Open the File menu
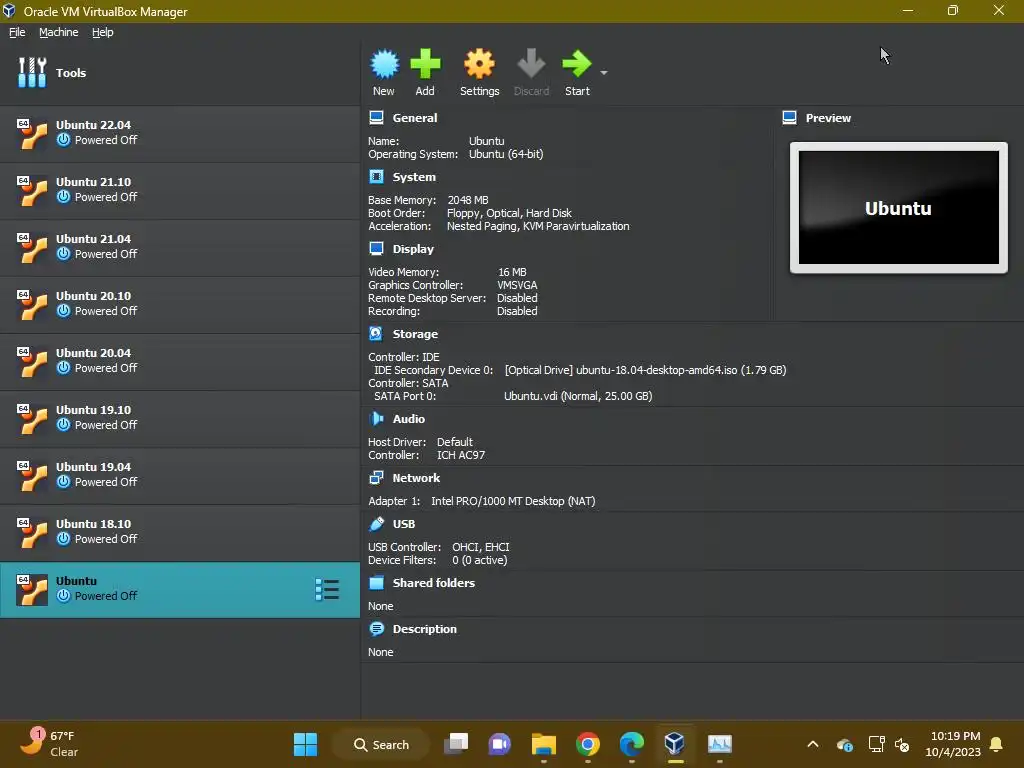 pyautogui.click(x=17, y=32)
